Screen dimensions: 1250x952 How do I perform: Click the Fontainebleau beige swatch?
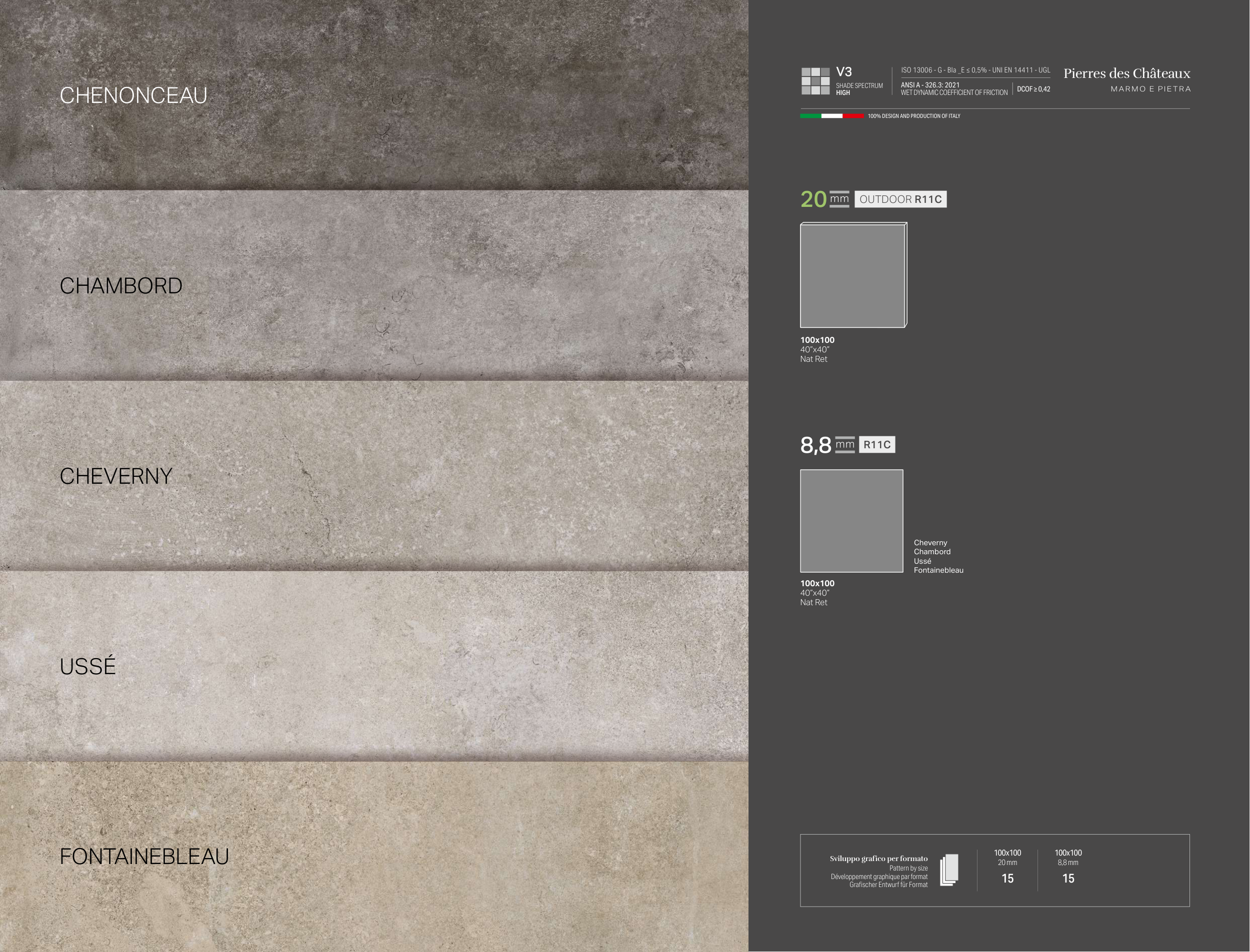coord(374,856)
